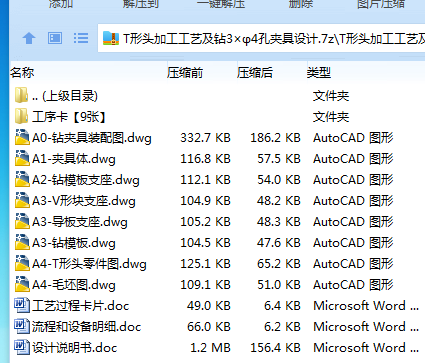Click the 156.4 KB compressed size value

[275, 348]
